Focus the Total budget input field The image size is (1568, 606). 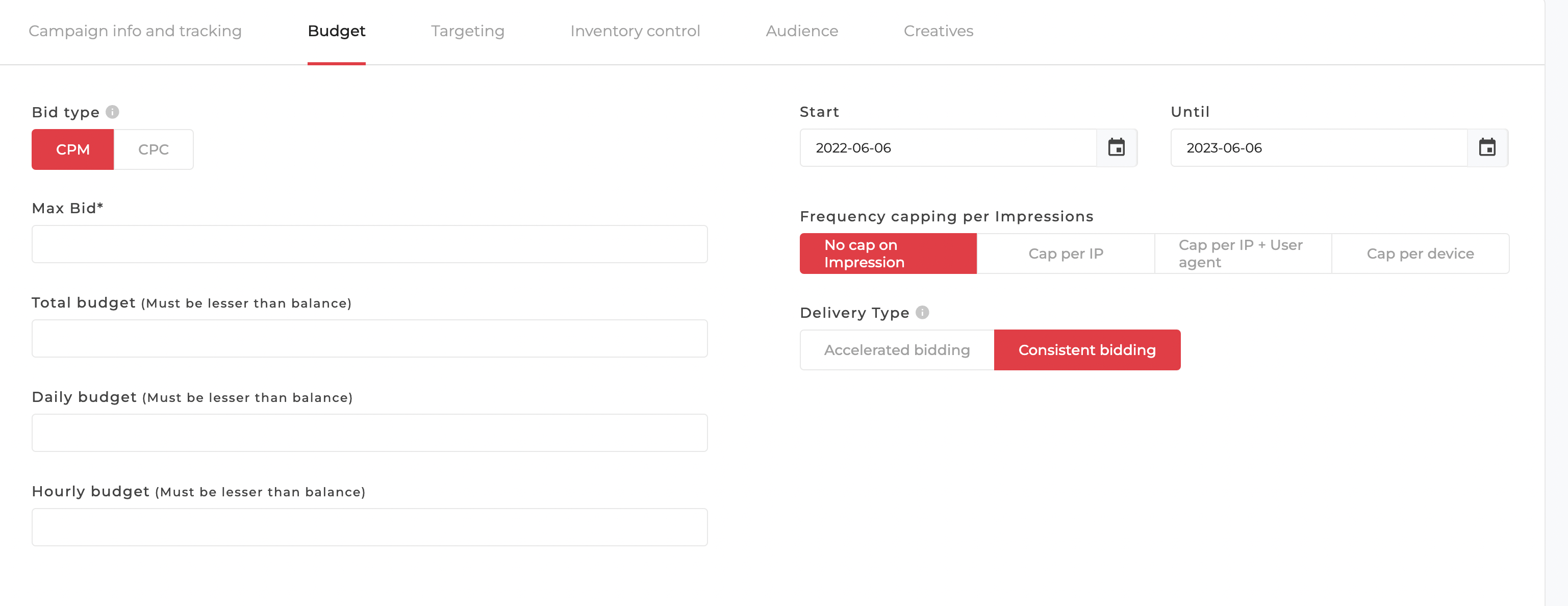[369, 338]
